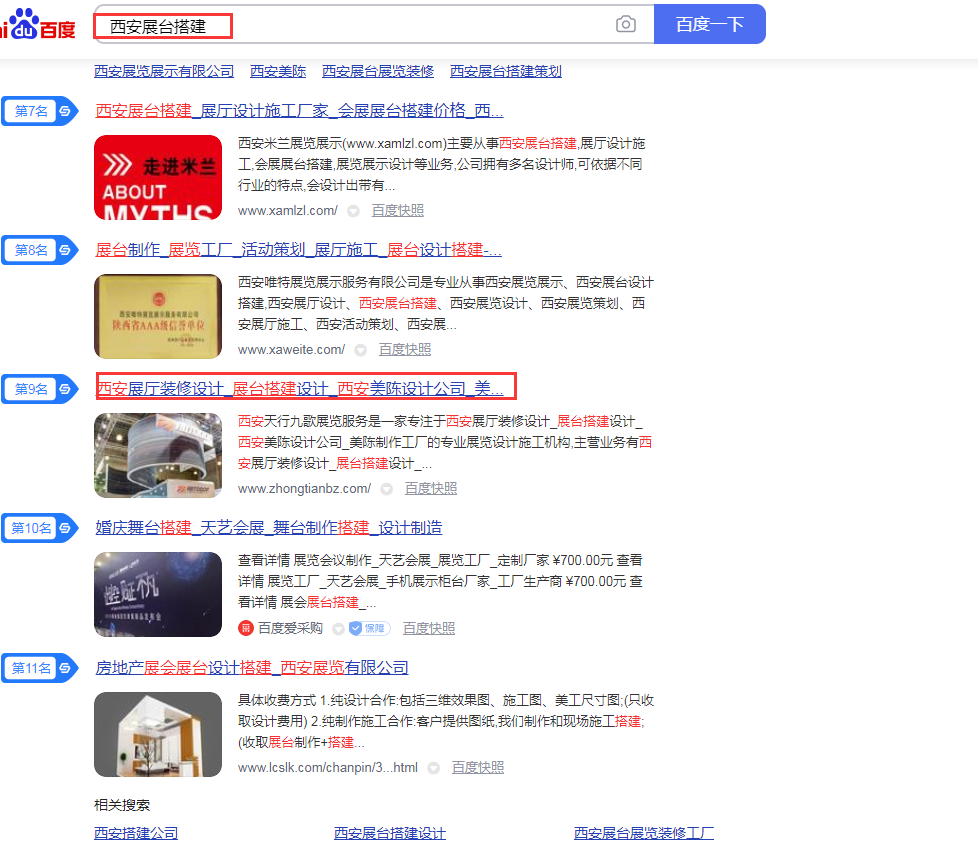The image size is (978, 849).
Task: Open the 西安展览展示有限公司 suggestion link
Action: coord(164,71)
